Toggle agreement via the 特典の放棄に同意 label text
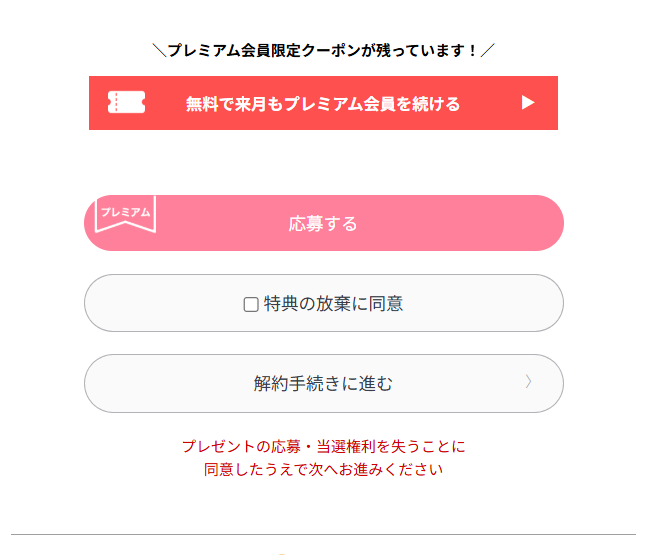Image resolution: width=671 pixels, height=555 pixels. click(x=333, y=303)
